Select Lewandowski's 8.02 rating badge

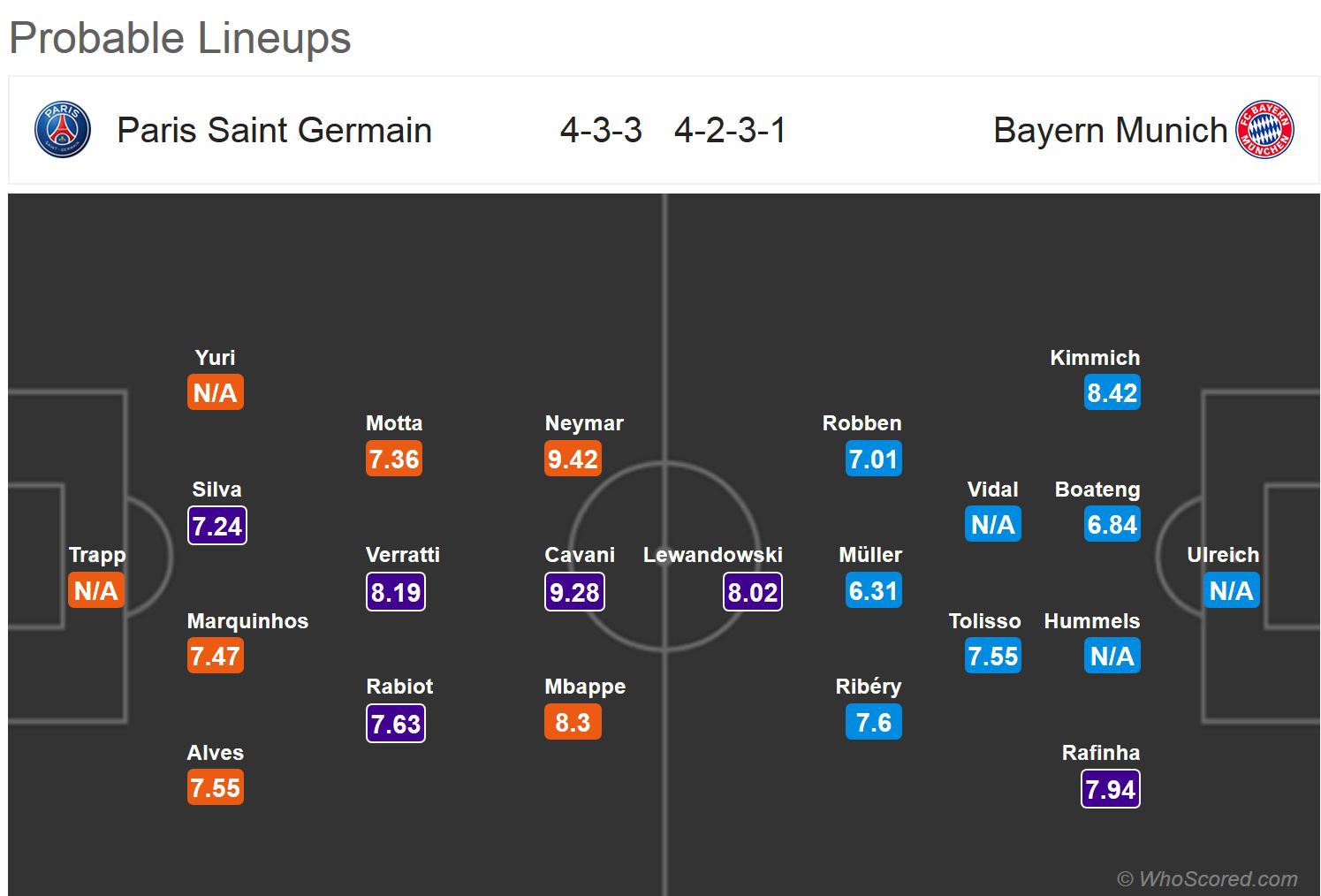pos(753,592)
